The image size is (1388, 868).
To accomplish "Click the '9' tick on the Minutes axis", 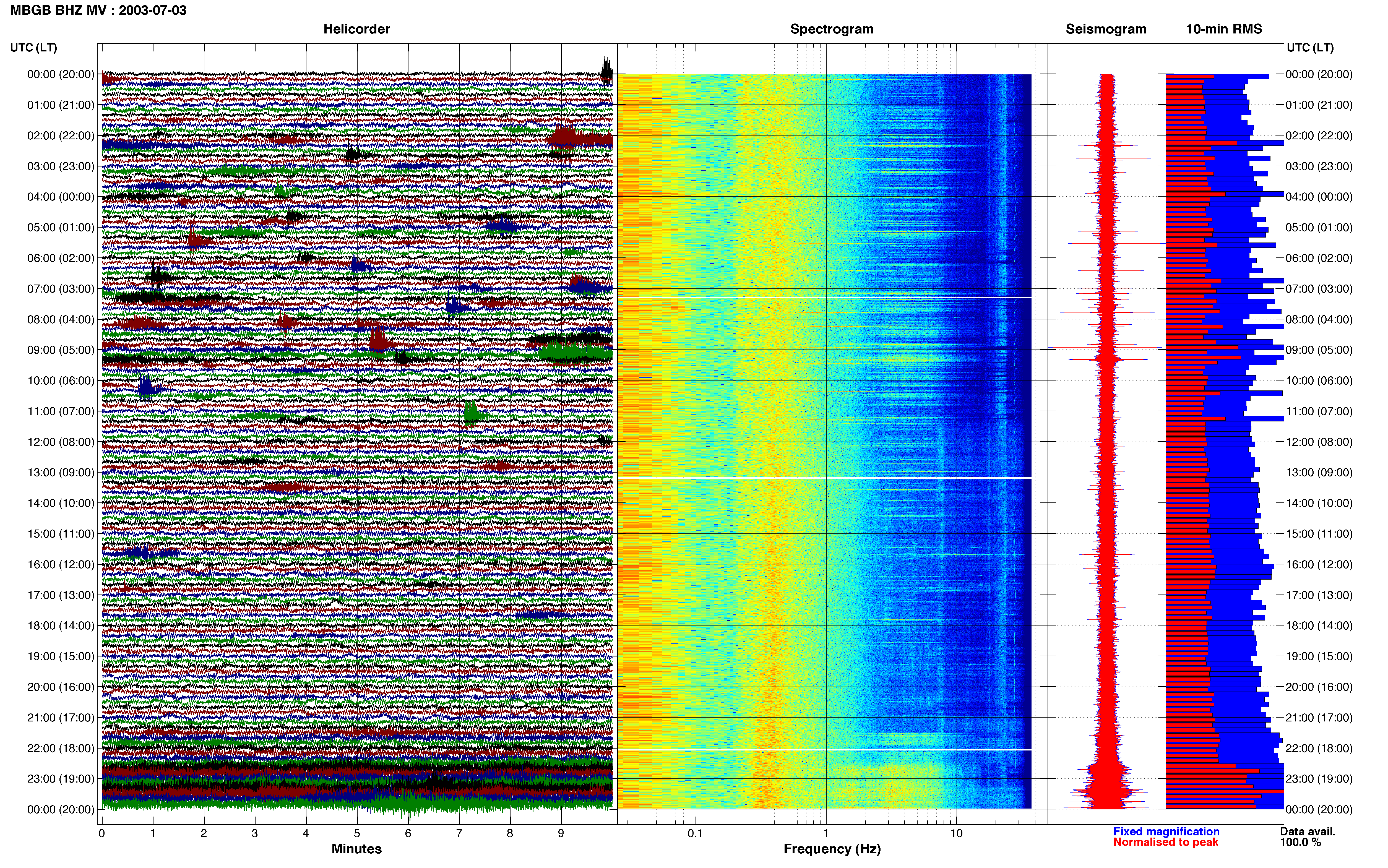I will [x=561, y=833].
